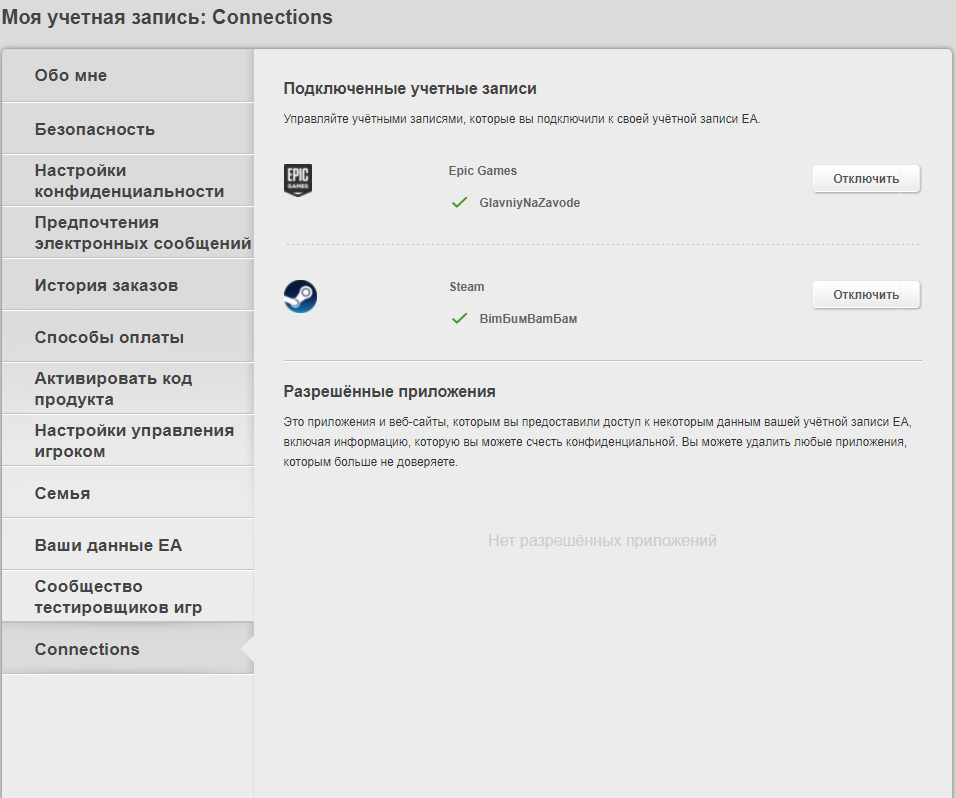Click the green checkmark beside the Steam username

tap(459, 318)
